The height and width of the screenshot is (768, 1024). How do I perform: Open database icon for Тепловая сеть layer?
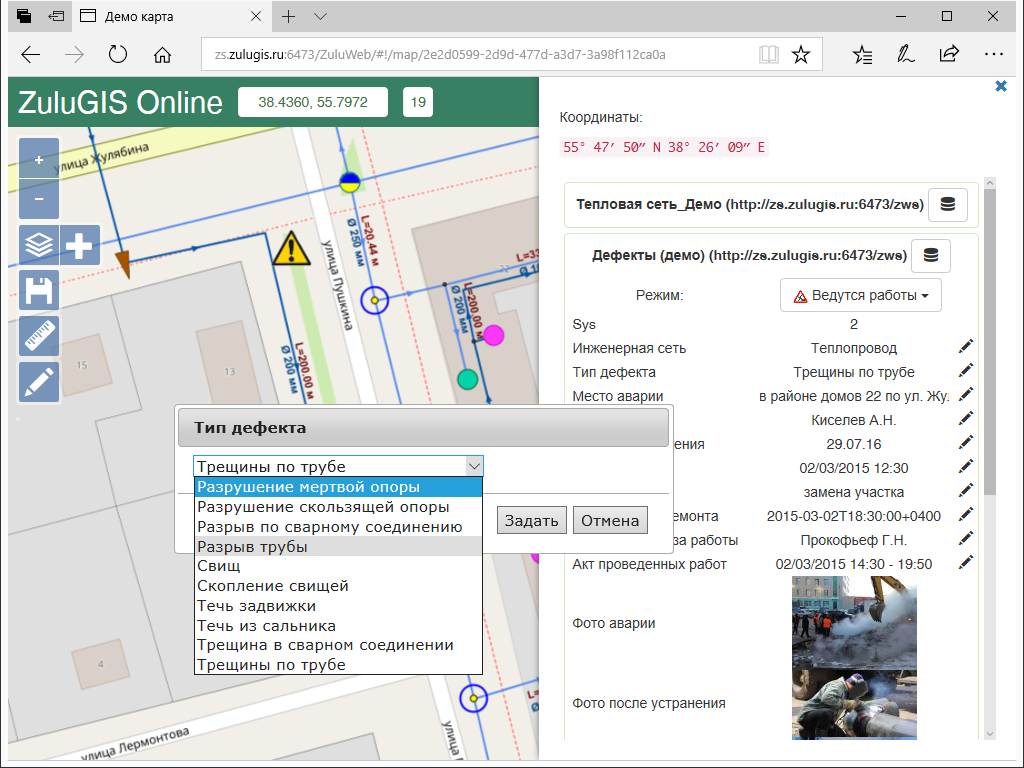pos(947,204)
